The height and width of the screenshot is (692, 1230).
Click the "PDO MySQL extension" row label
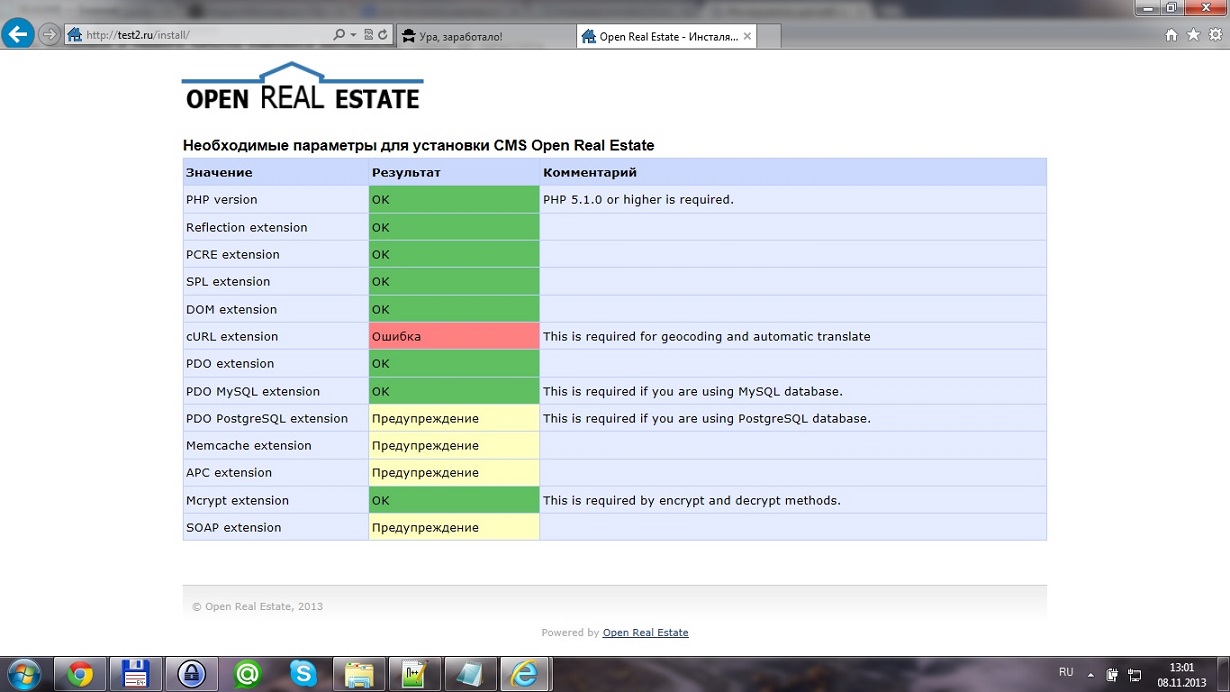click(x=253, y=392)
